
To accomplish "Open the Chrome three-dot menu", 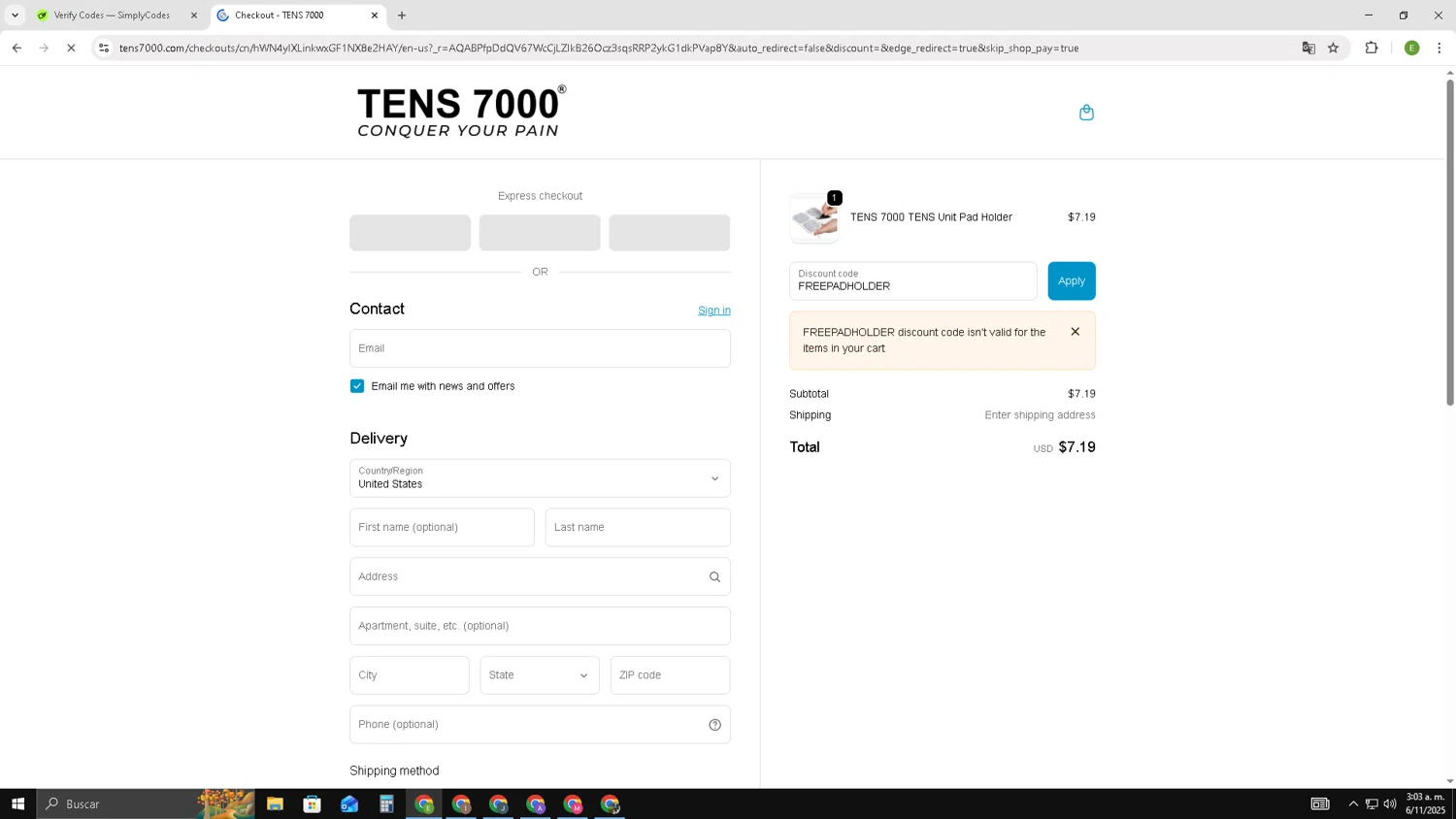I will (1439, 48).
